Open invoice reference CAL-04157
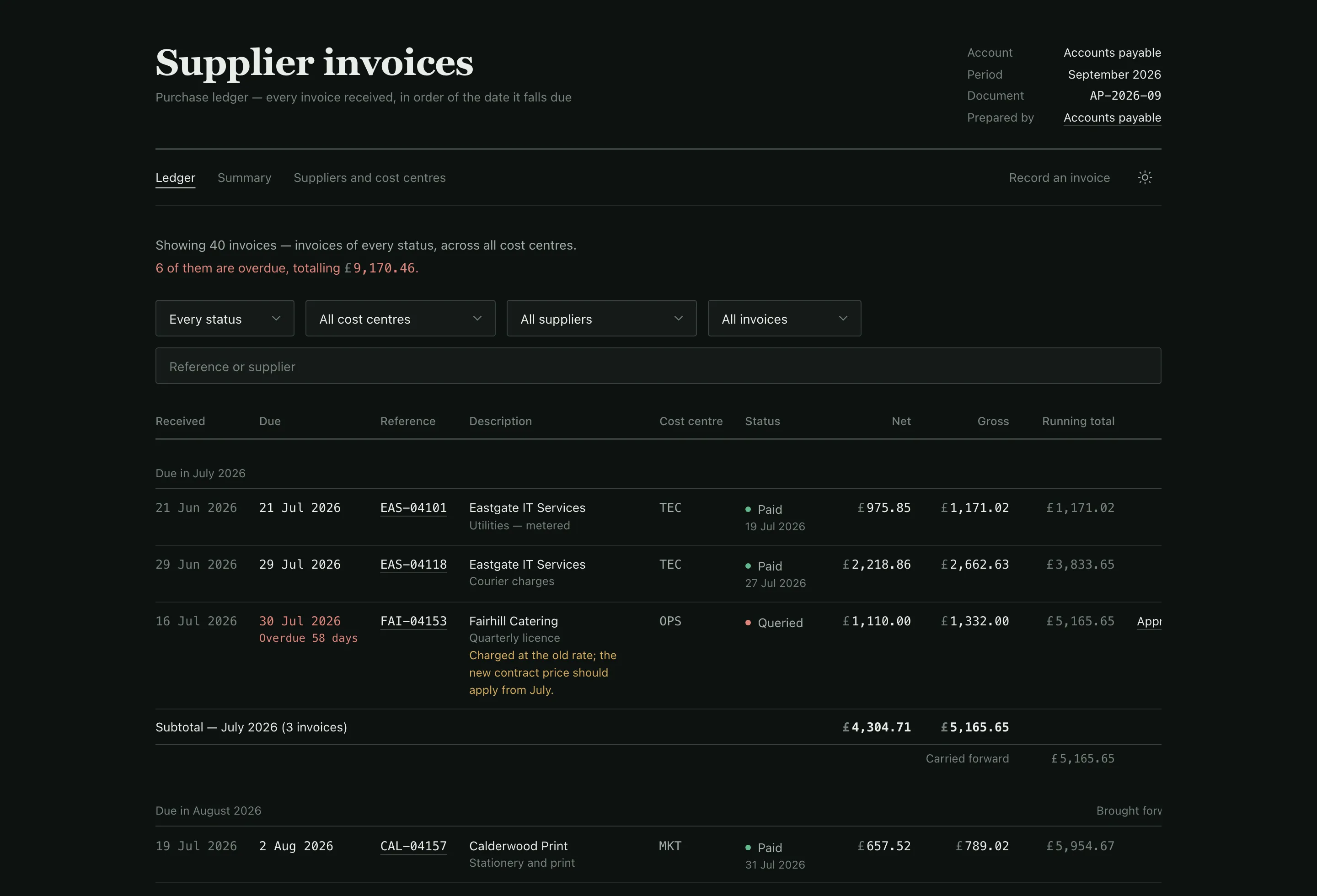This screenshot has width=1317, height=896. coord(413,846)
